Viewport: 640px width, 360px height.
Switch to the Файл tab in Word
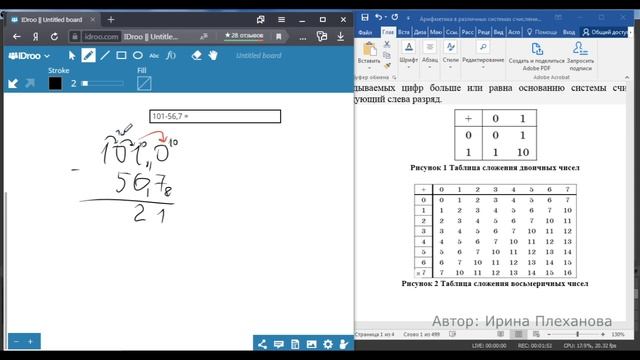(365, 32)
